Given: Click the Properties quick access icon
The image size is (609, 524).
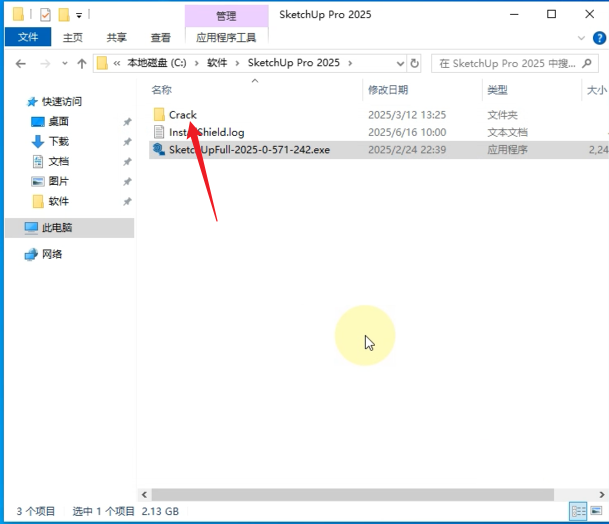Looking at the screenshot, I should click(x=45, y=15).
